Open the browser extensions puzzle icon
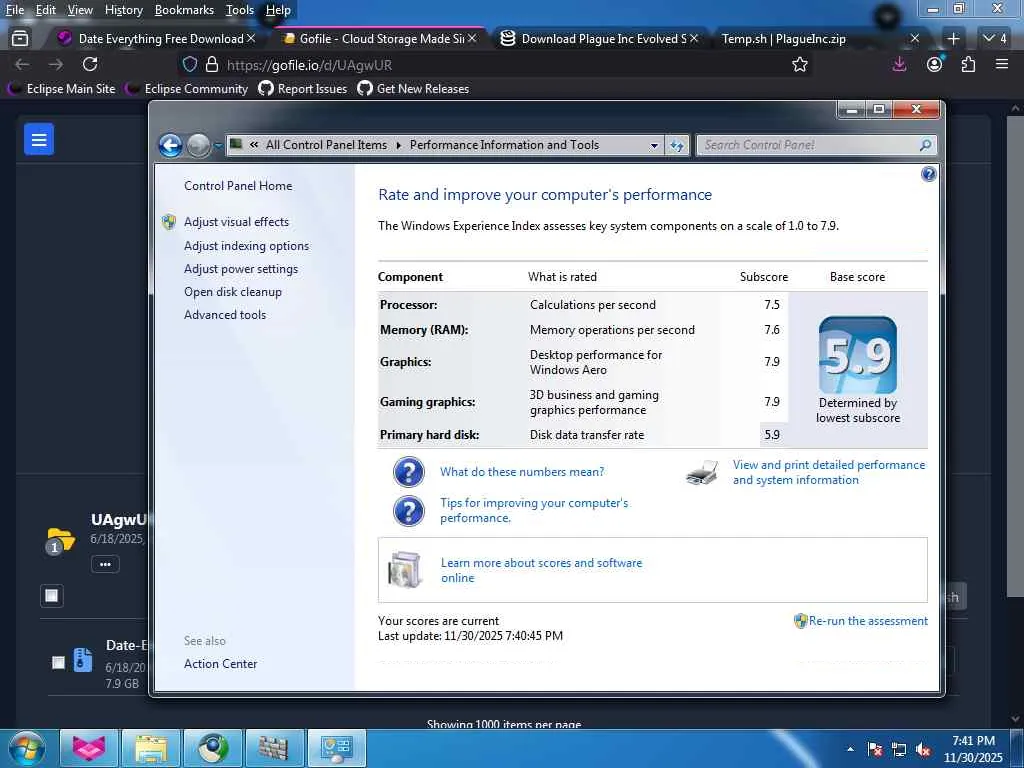 968,64
